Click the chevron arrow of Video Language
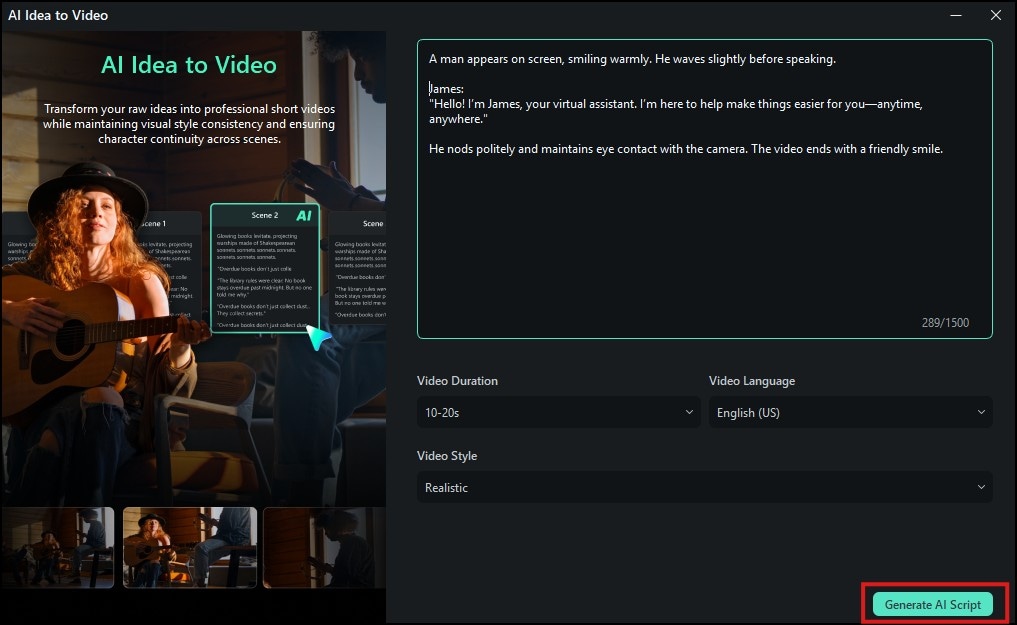 coord(981,412)
